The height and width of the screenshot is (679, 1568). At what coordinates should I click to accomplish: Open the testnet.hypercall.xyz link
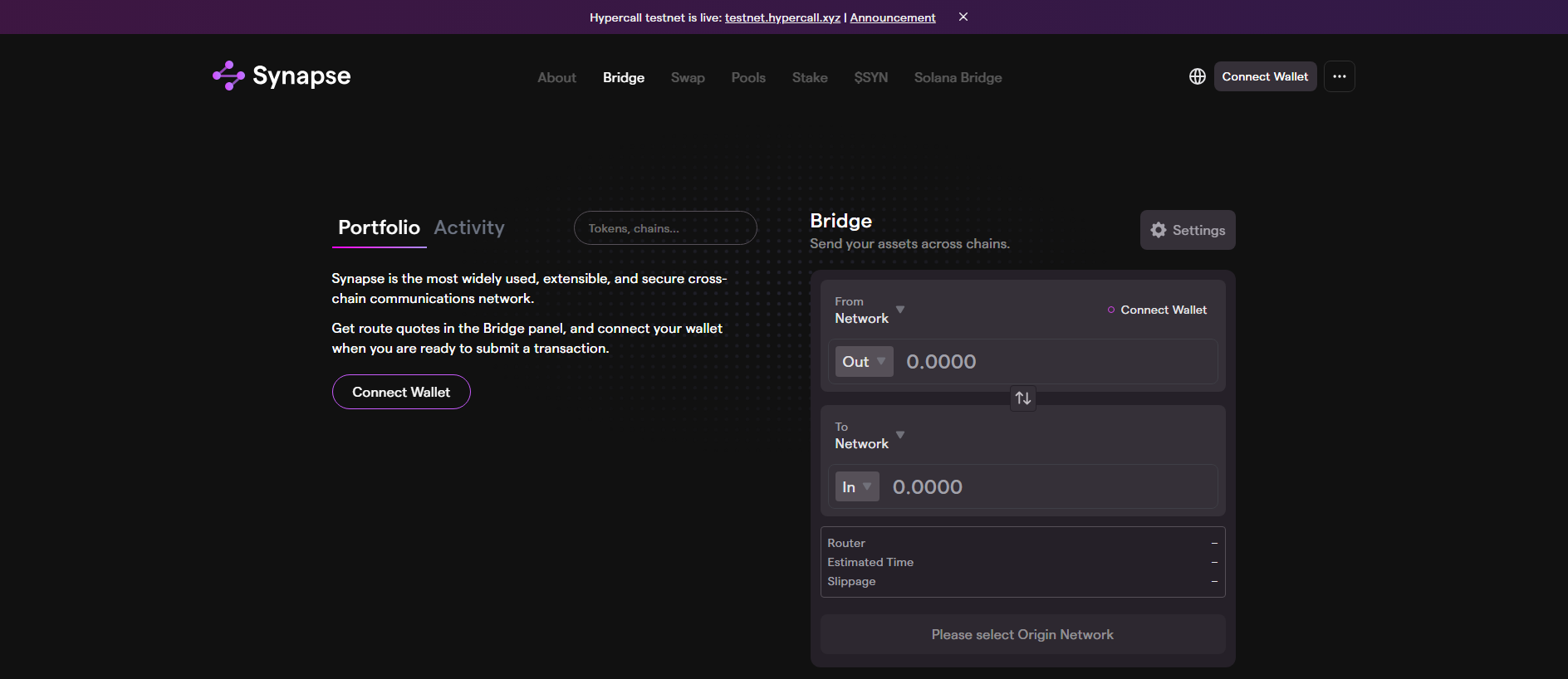[x=782, y=17]
